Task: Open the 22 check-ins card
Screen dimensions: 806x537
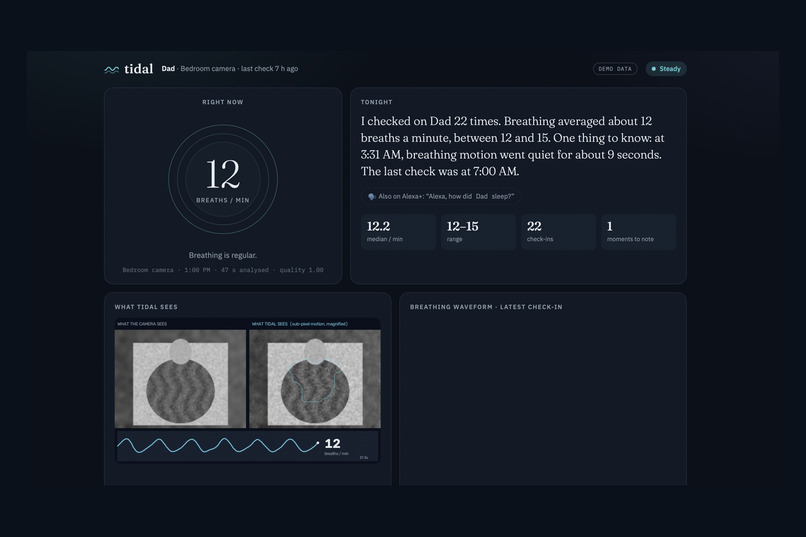Action: 558,232
